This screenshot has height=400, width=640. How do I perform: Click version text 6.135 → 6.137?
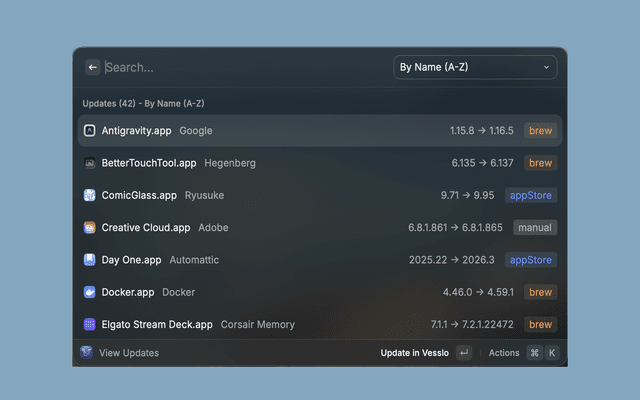click(482, 163)
